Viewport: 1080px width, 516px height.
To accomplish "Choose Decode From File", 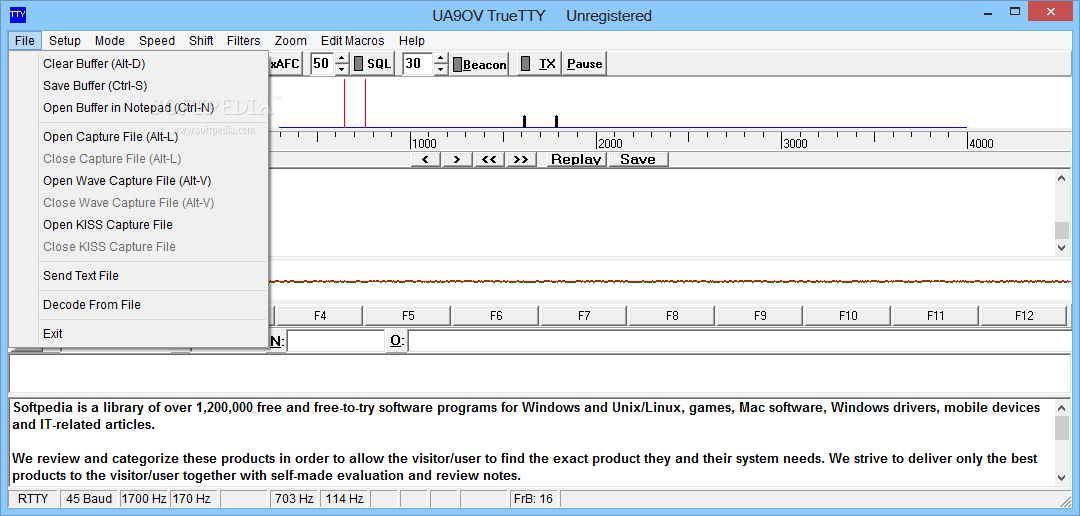I will 139,305.
